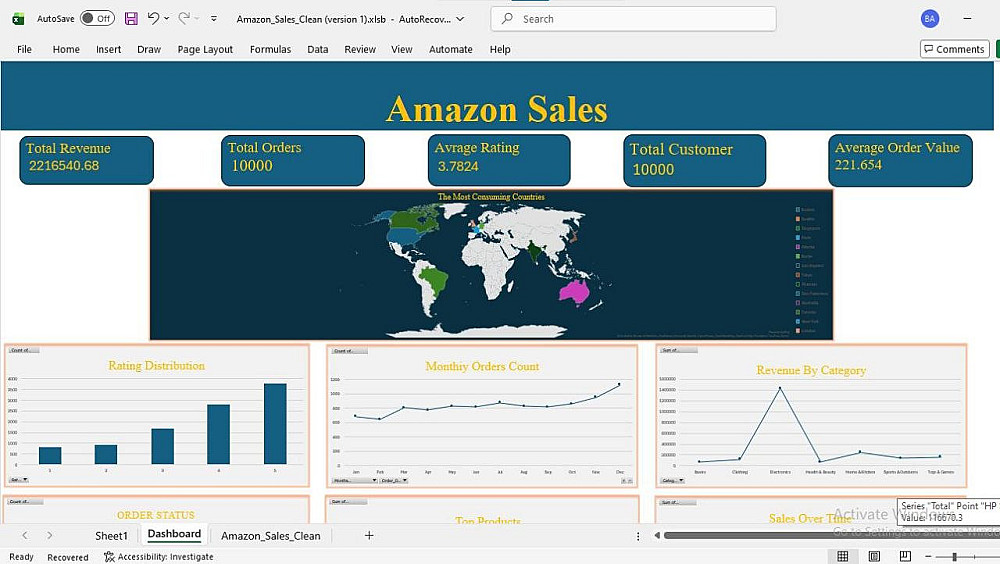The width and height of the screenshot is (1000, 564).
Task: Click the Electronics peak point on Revenue chart
Action: tap(780, 388)
